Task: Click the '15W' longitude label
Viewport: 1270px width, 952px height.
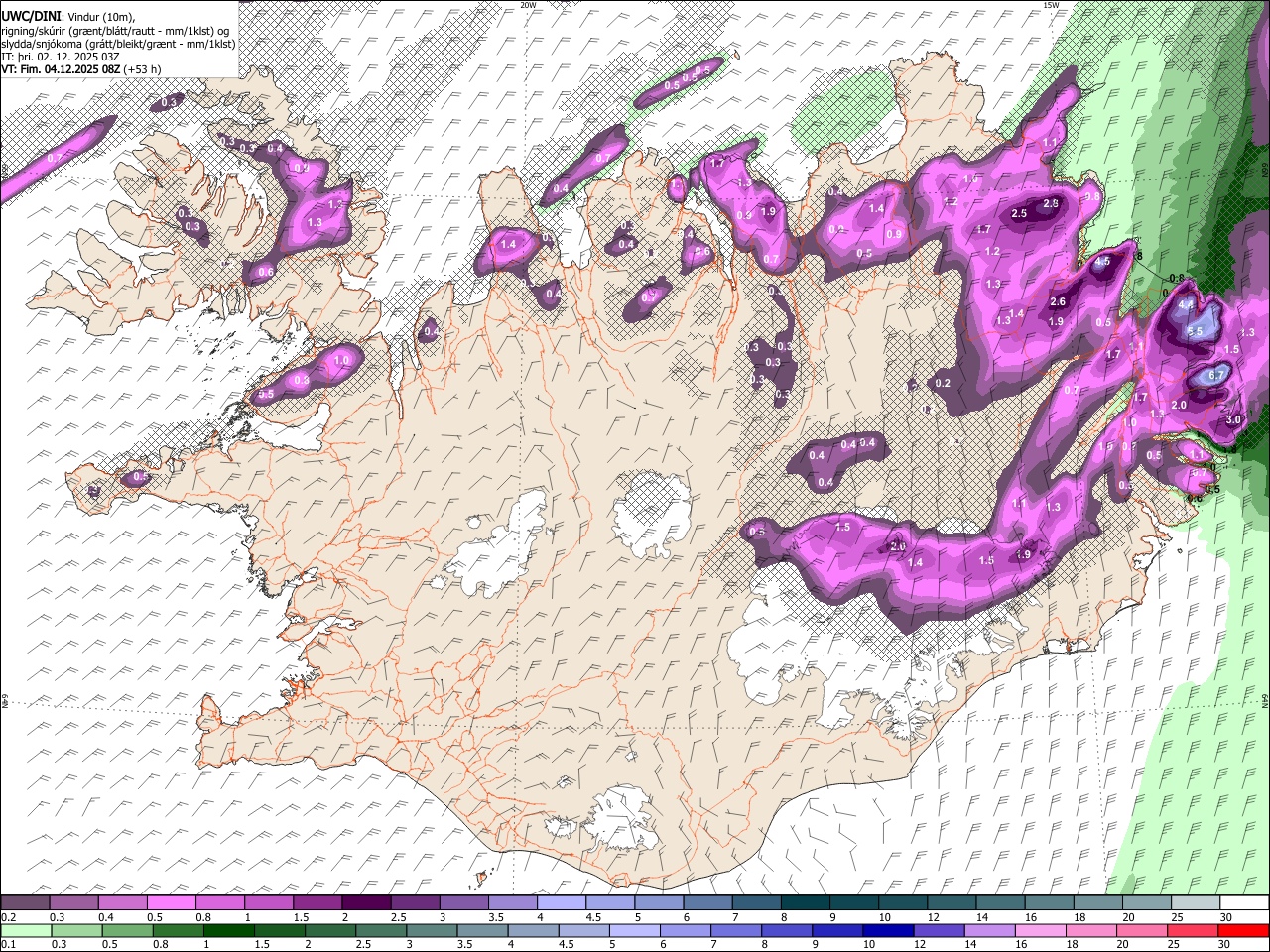Action: [1051, 5]
